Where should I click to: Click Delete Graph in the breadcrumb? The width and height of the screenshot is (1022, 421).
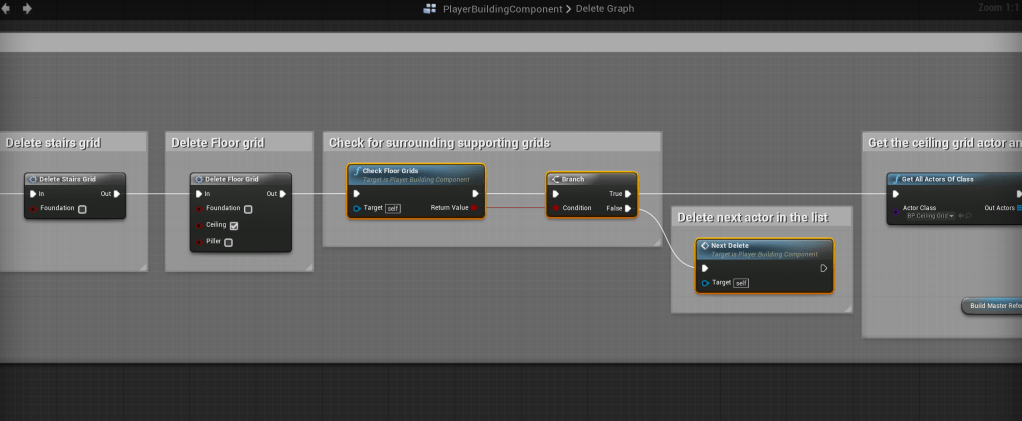[604, 9]
